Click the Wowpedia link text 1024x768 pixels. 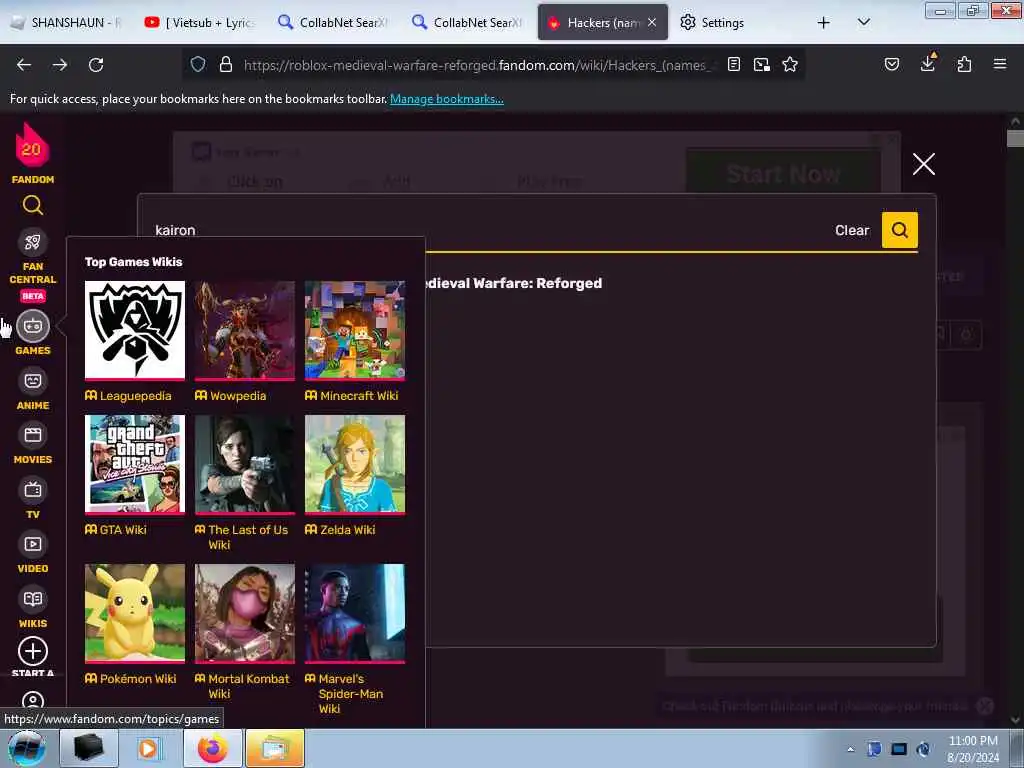pos(238,396)
